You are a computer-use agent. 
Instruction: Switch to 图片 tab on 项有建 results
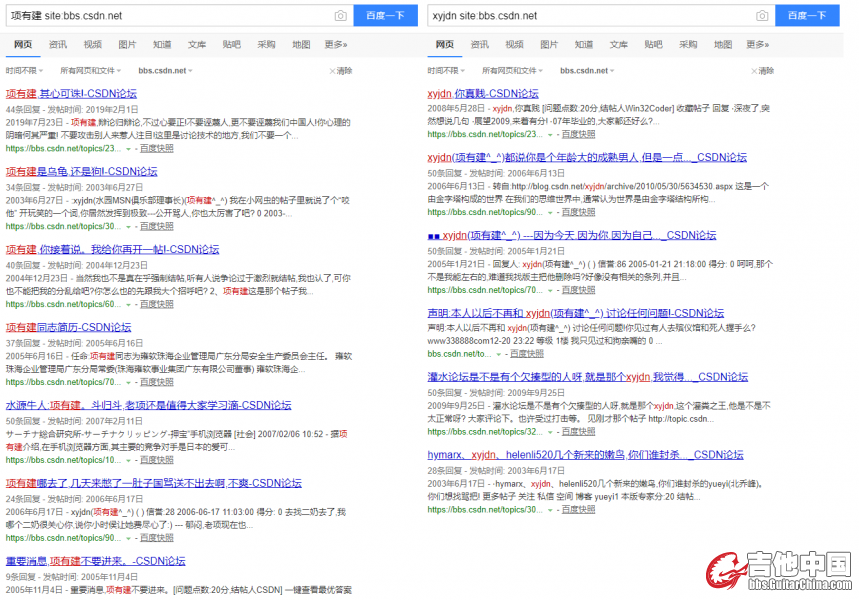(127, 44)
